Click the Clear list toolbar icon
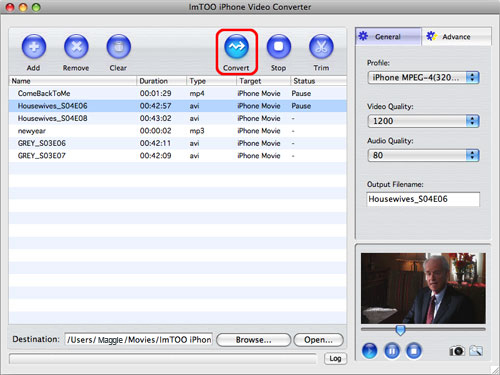Screen dimensions: 500x375 tap(119, 46)
